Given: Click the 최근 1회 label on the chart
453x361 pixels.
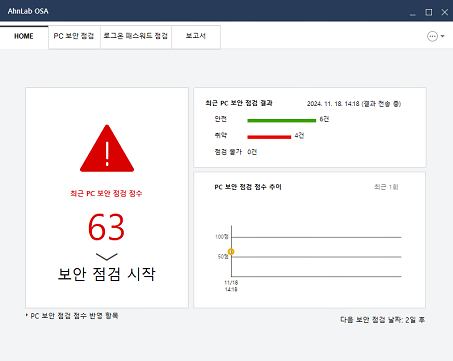Looking at the screenshot, I should click(386, 187).
